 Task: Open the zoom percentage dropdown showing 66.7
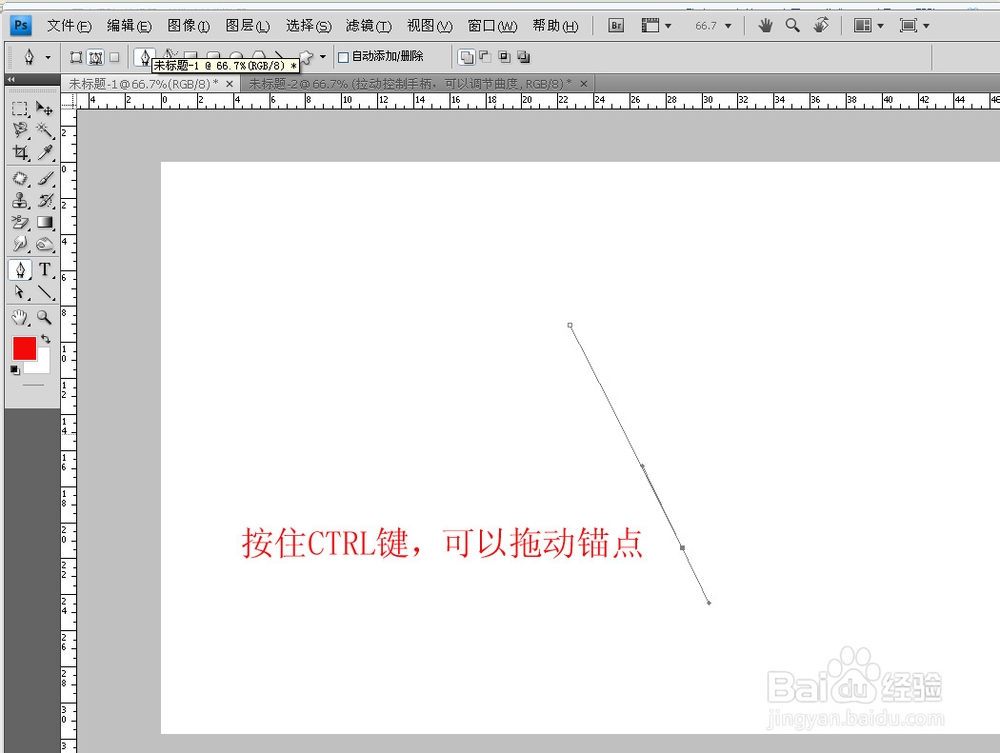click(x=728, y=25)
